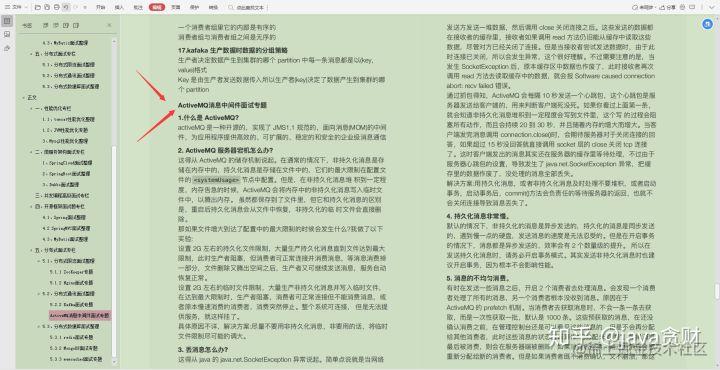Image resolution: width=720 pixels, height=370 pixels.
Task: Click heading 3. 丢消息怎么办?
Action: tap(202, 349)
